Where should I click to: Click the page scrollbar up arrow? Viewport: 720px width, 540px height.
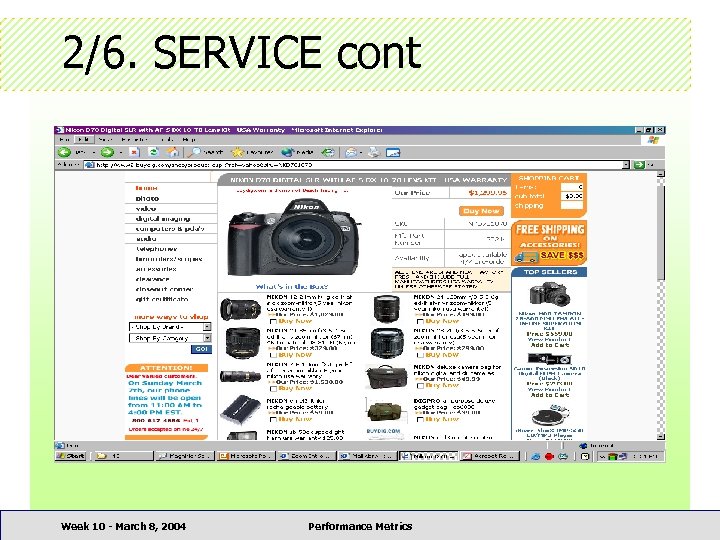[x=661, y=174]
